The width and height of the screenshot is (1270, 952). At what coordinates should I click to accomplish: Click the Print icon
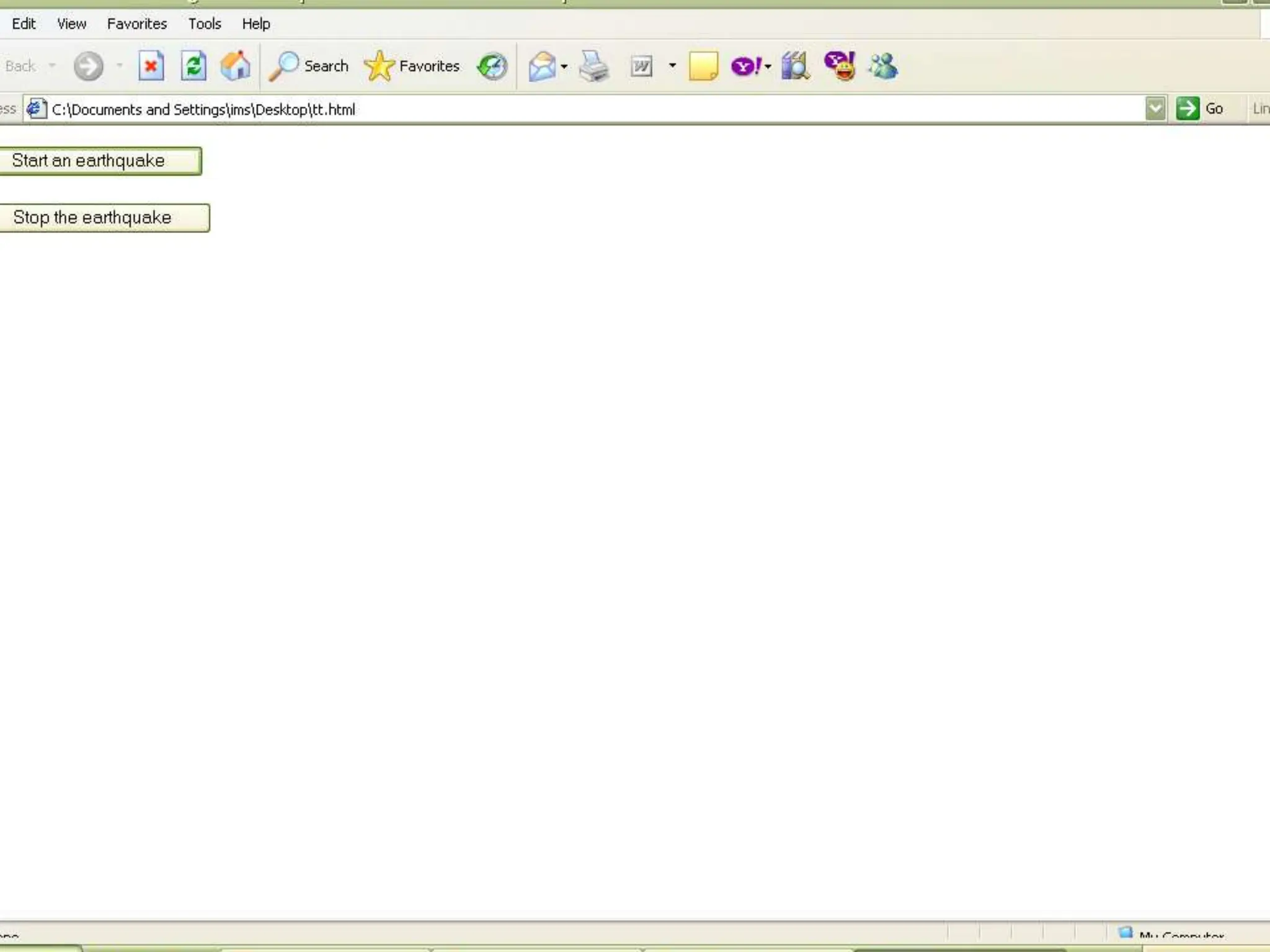[x=594, y=66]
